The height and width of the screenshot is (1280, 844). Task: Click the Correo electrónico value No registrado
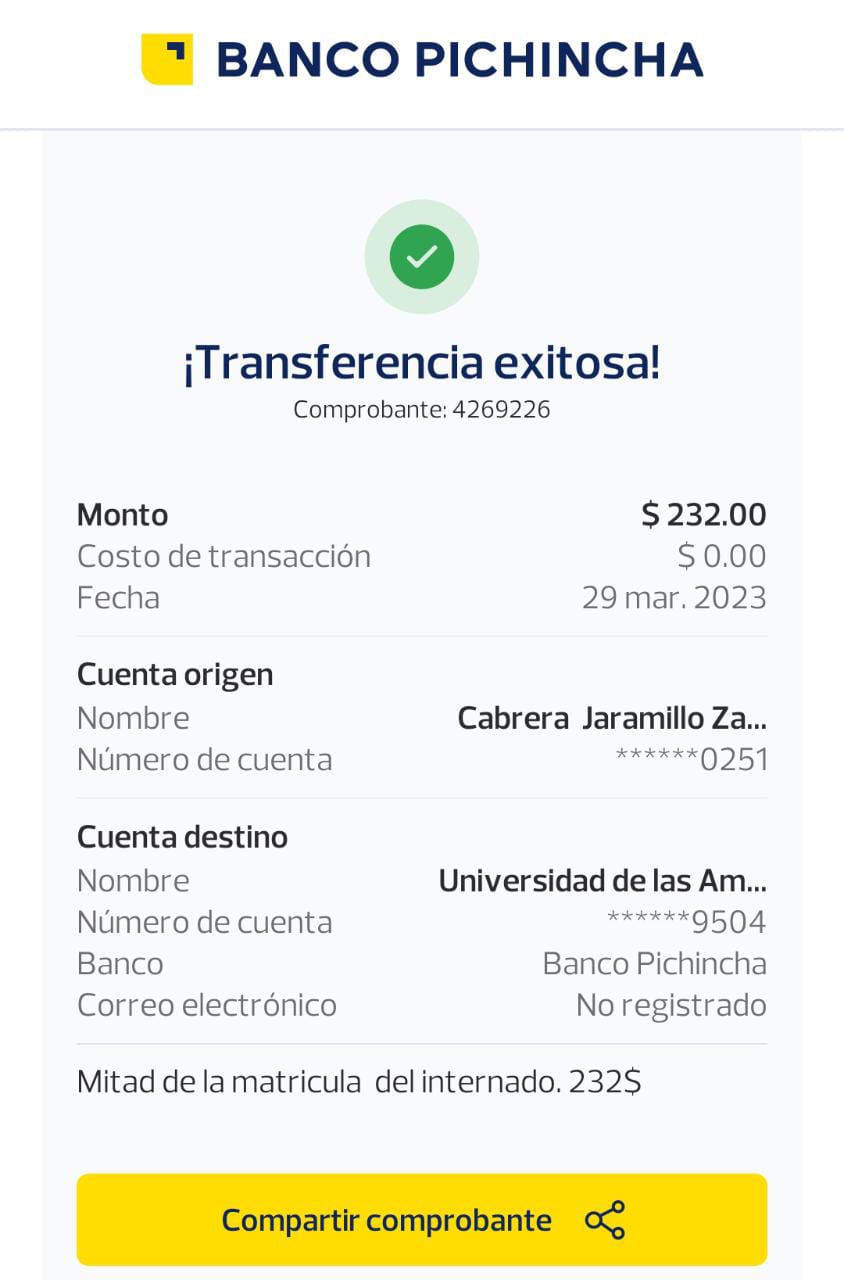[671, 1005]
